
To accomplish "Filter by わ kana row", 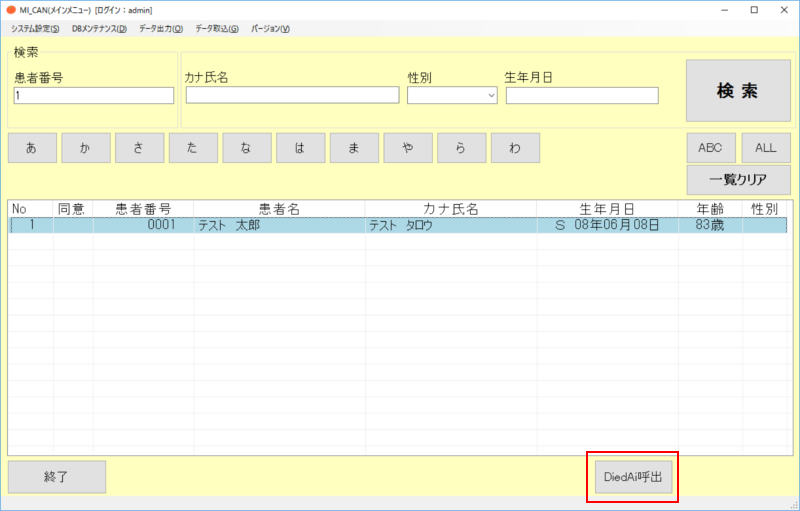I will pyautogui.click(x=515, y=148).
